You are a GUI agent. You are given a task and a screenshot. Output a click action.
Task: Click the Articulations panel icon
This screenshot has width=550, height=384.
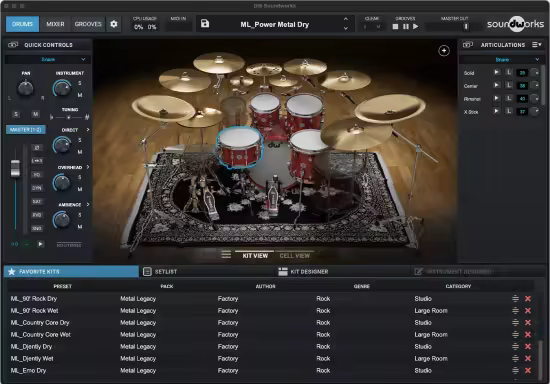tap(468, 45)
